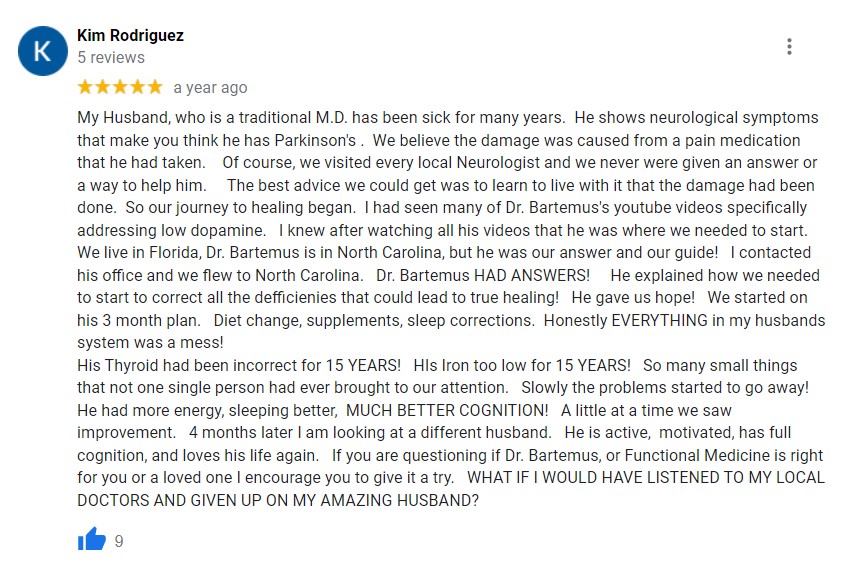Click the fifth, last rating star
The height and width of the screenshot is (562, 844).
coord(154,87)
